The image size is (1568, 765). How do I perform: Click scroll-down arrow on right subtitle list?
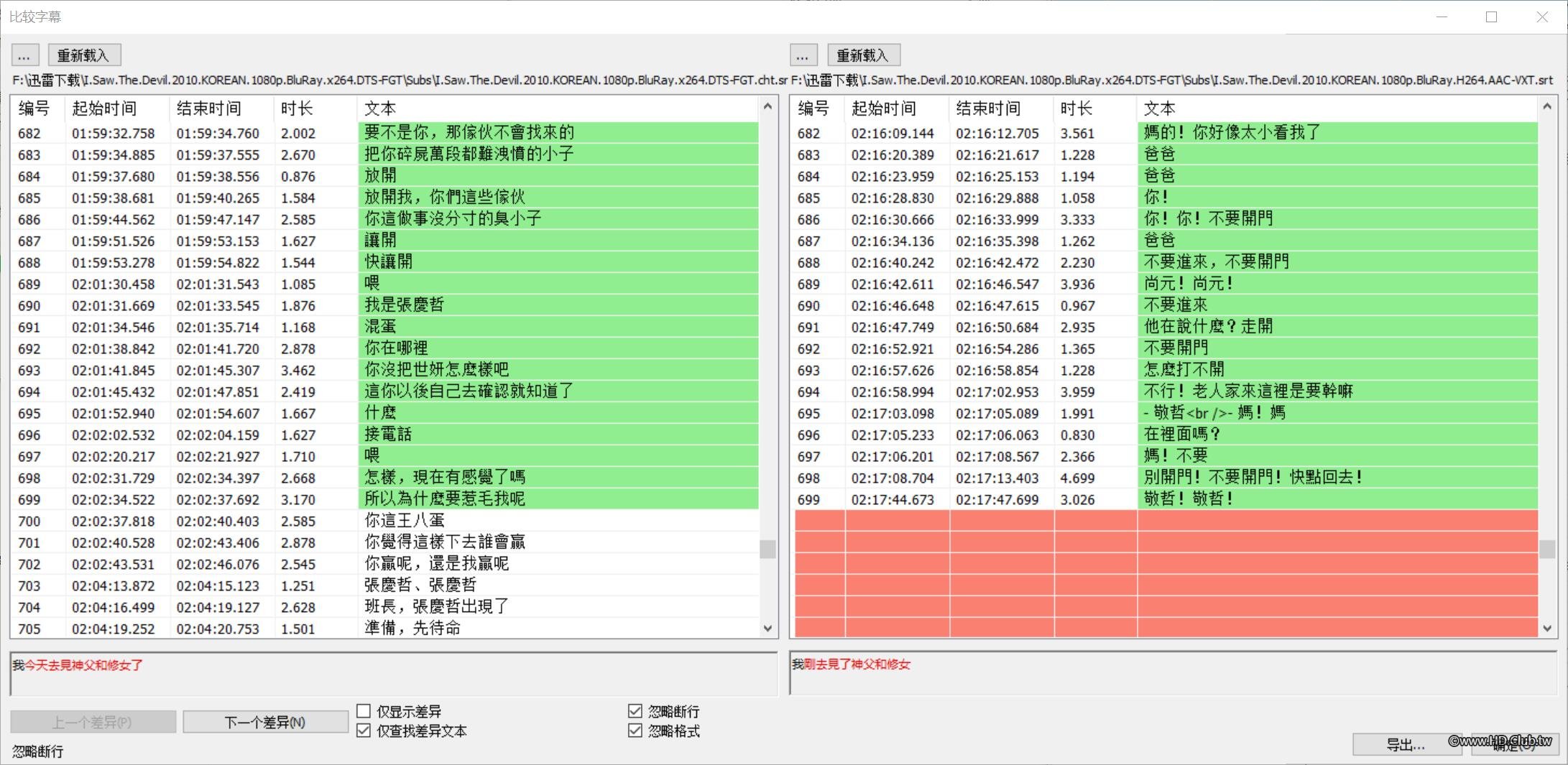1546,627
